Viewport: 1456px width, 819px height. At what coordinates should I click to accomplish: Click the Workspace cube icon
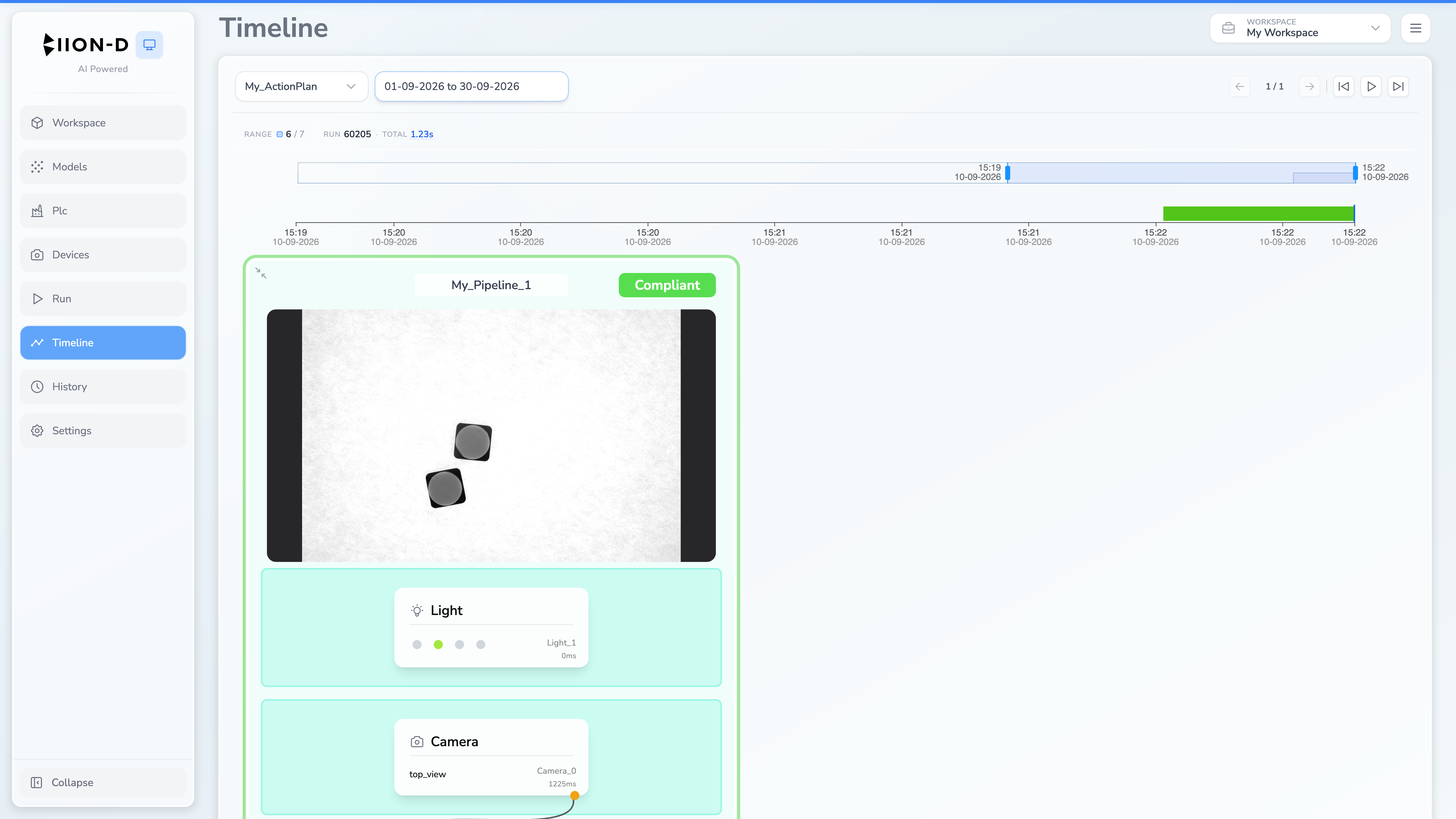[x=37, y=123]
